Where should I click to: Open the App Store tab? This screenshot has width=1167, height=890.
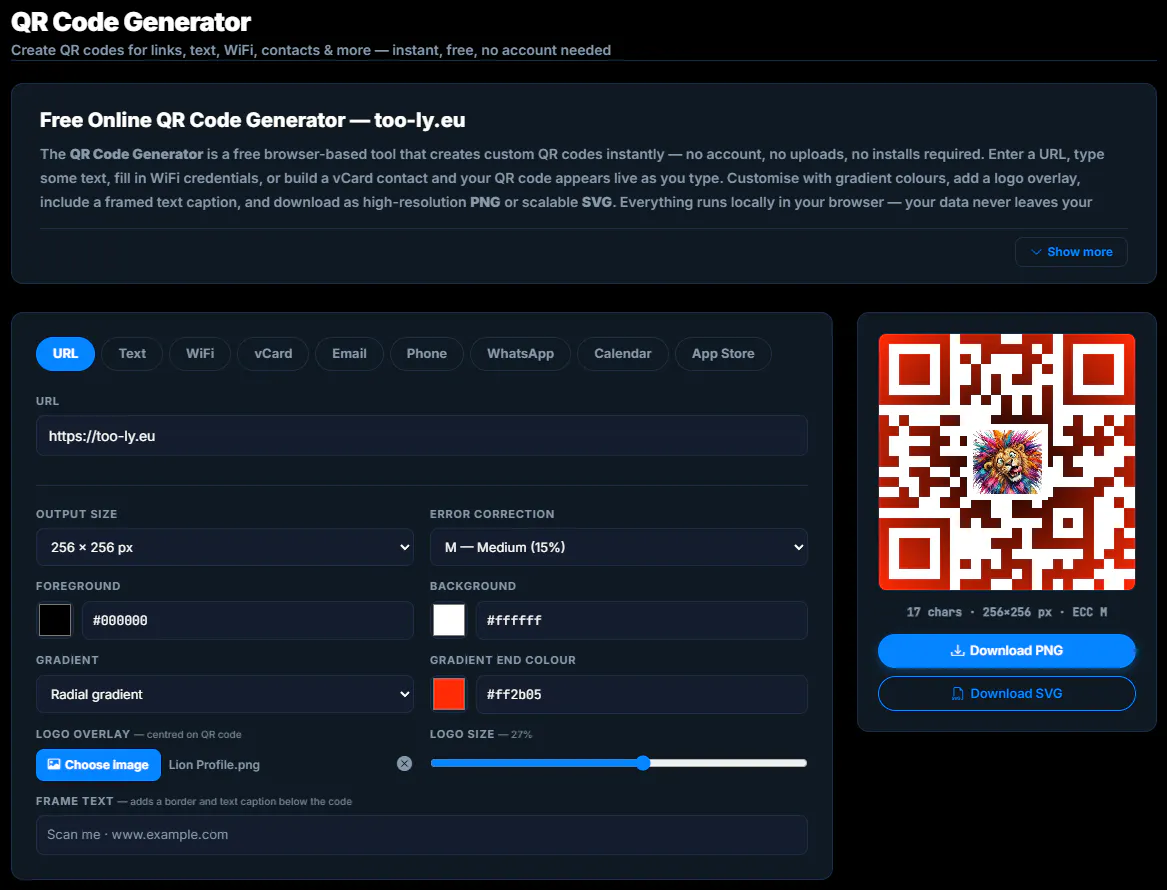[x=723, y=353]
